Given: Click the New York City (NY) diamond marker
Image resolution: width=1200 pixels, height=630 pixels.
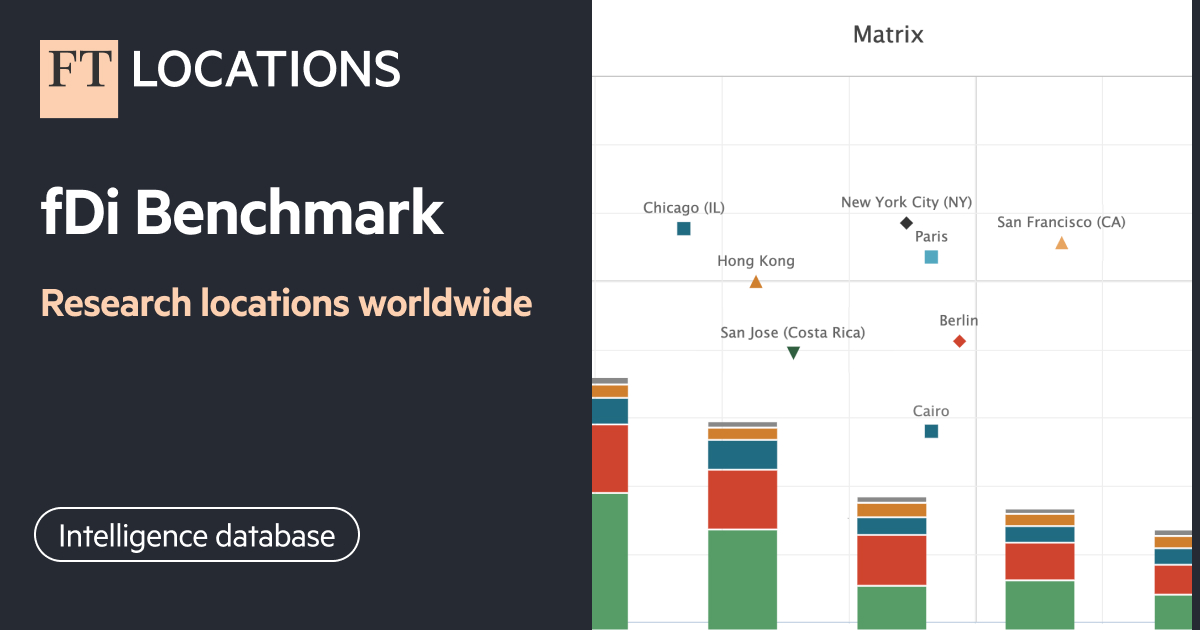Looking at the screenshot, I should 906,222.
